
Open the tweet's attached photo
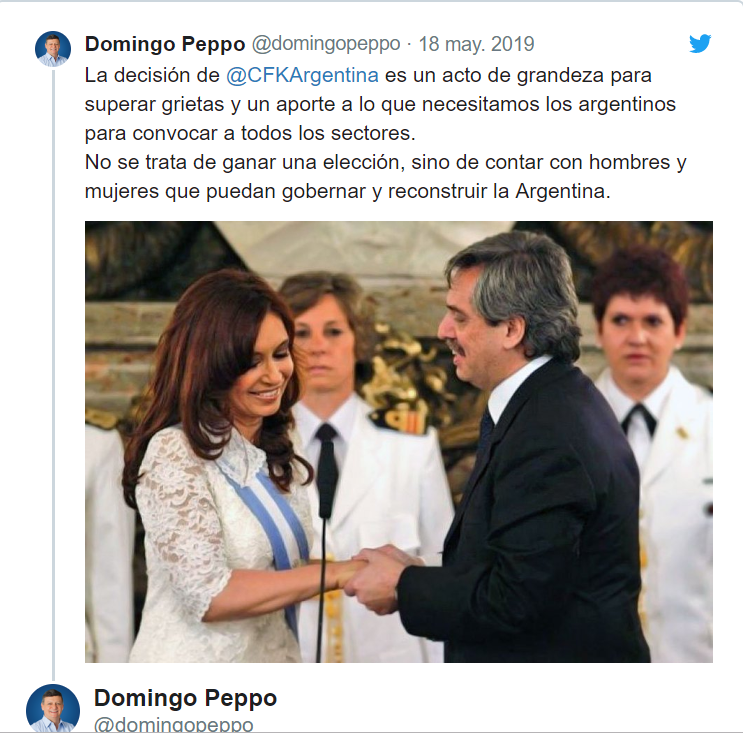pos(399,442)
